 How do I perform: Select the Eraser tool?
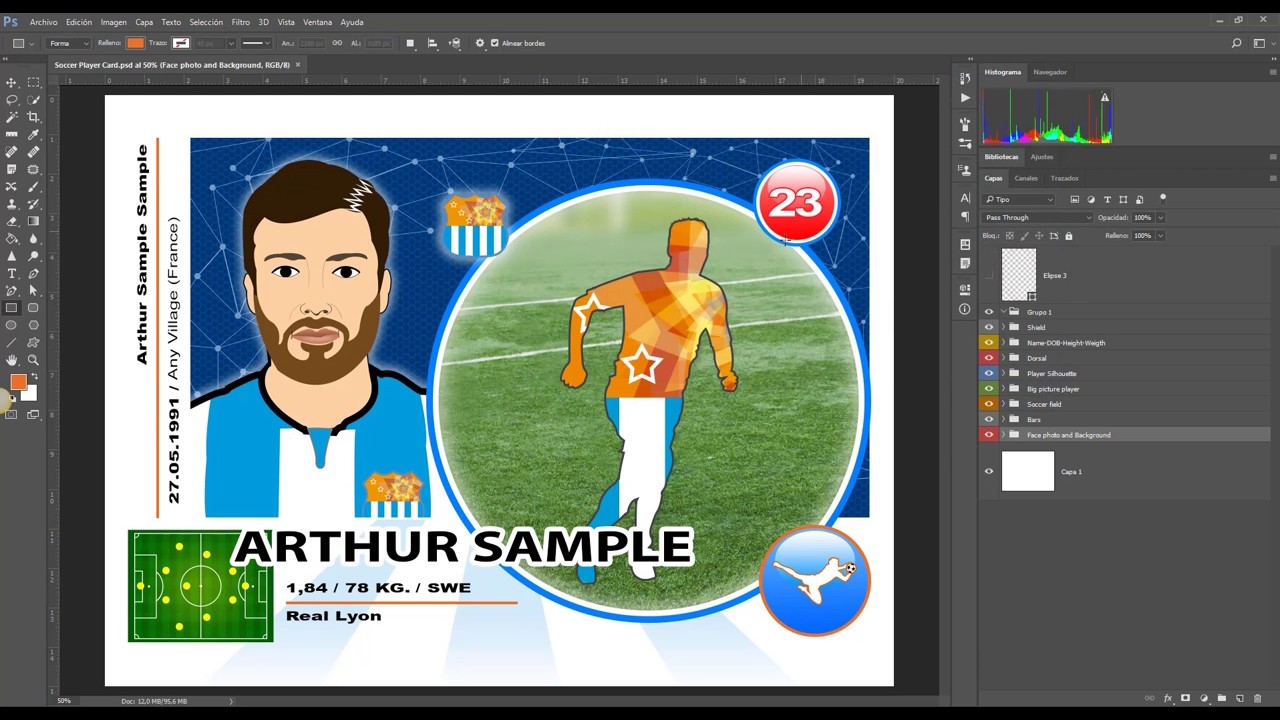click(11, 221)
